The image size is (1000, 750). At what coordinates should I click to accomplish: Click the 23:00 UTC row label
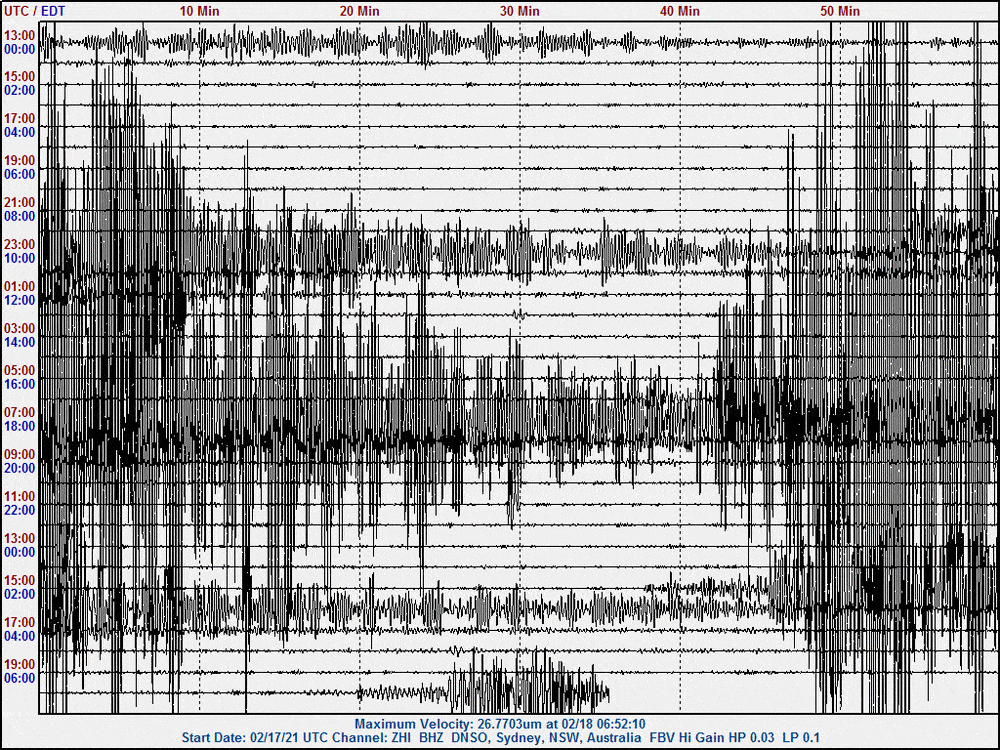click(20, 244)
